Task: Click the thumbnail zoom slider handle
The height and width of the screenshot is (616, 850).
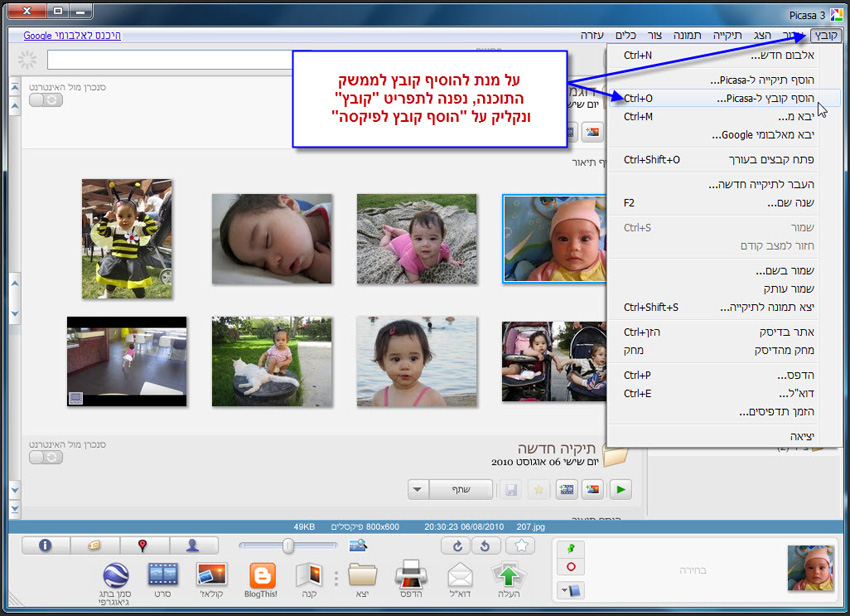Action: point(288,546)
